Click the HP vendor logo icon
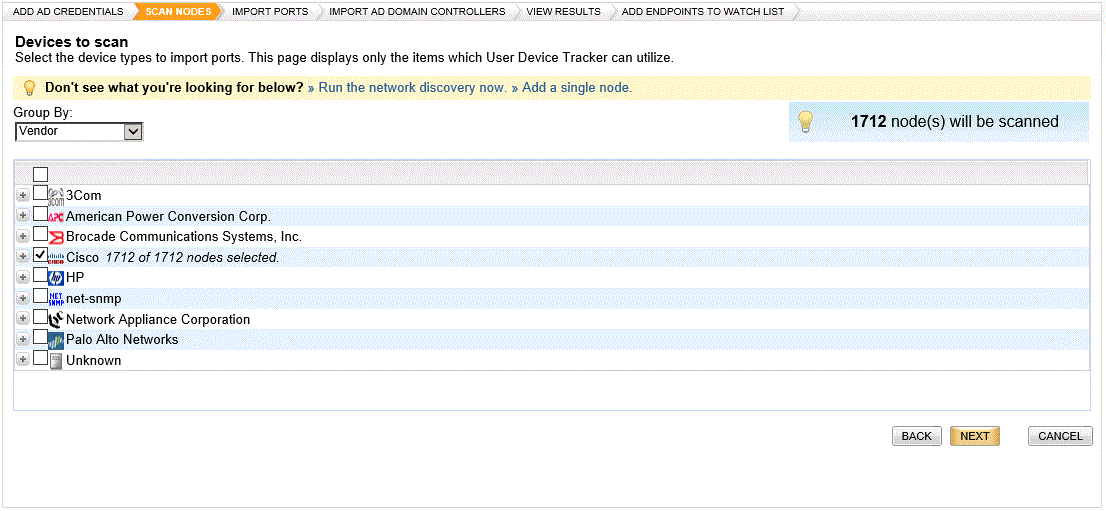The height and width of the screenshot is (511, 1106). pyautogui.click(x=56, y=278)
